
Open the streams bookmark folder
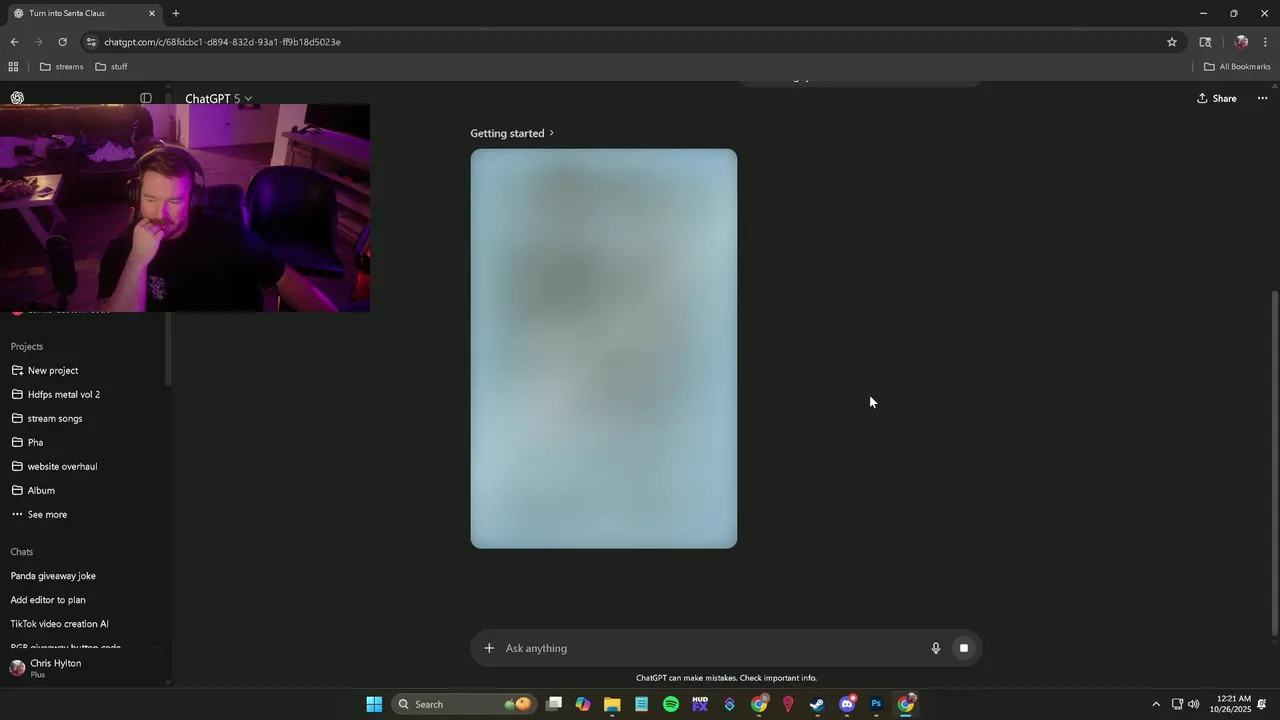(61, 67)
